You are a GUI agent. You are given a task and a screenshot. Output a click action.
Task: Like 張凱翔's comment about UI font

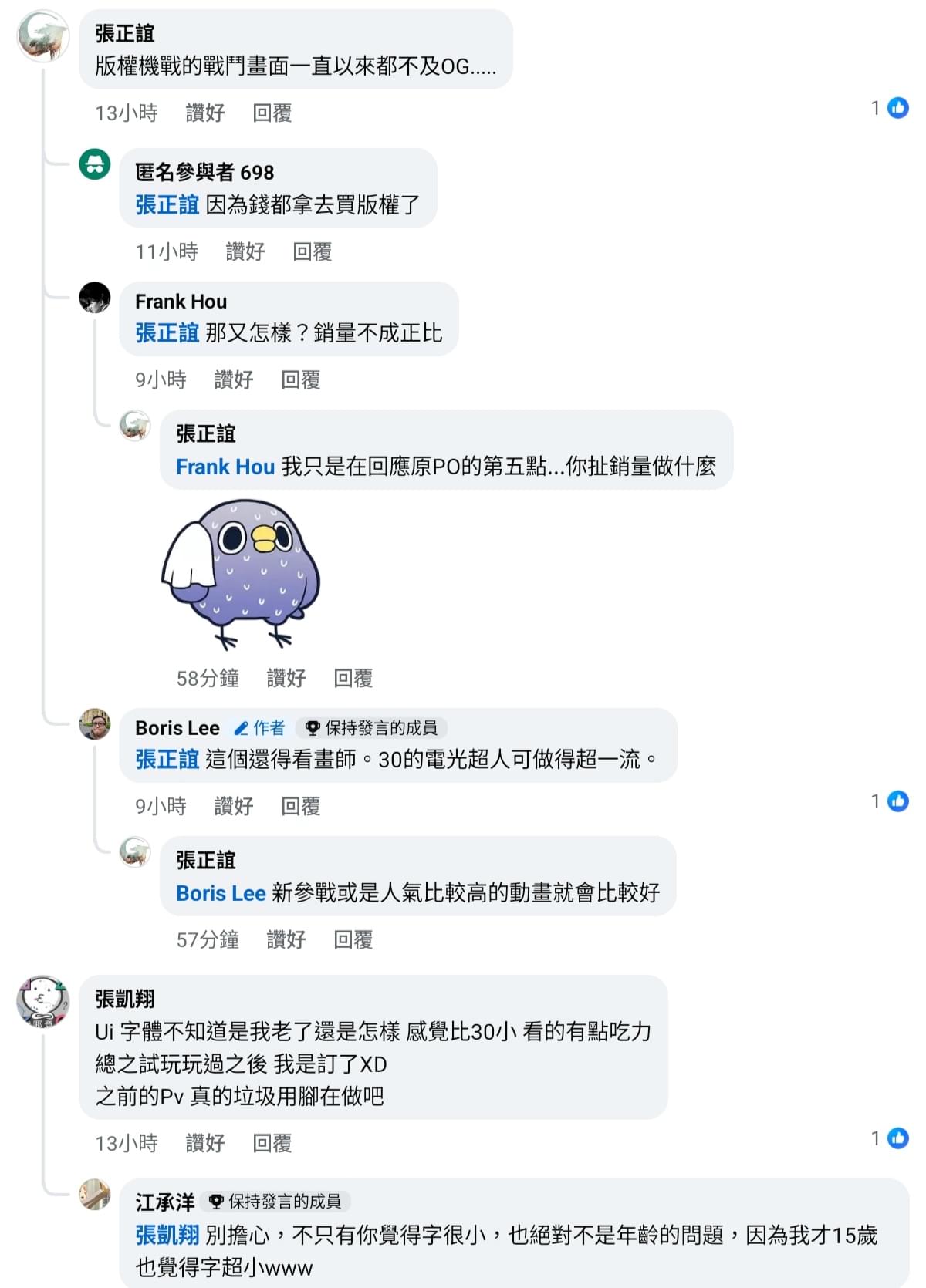coord(205,1143)
